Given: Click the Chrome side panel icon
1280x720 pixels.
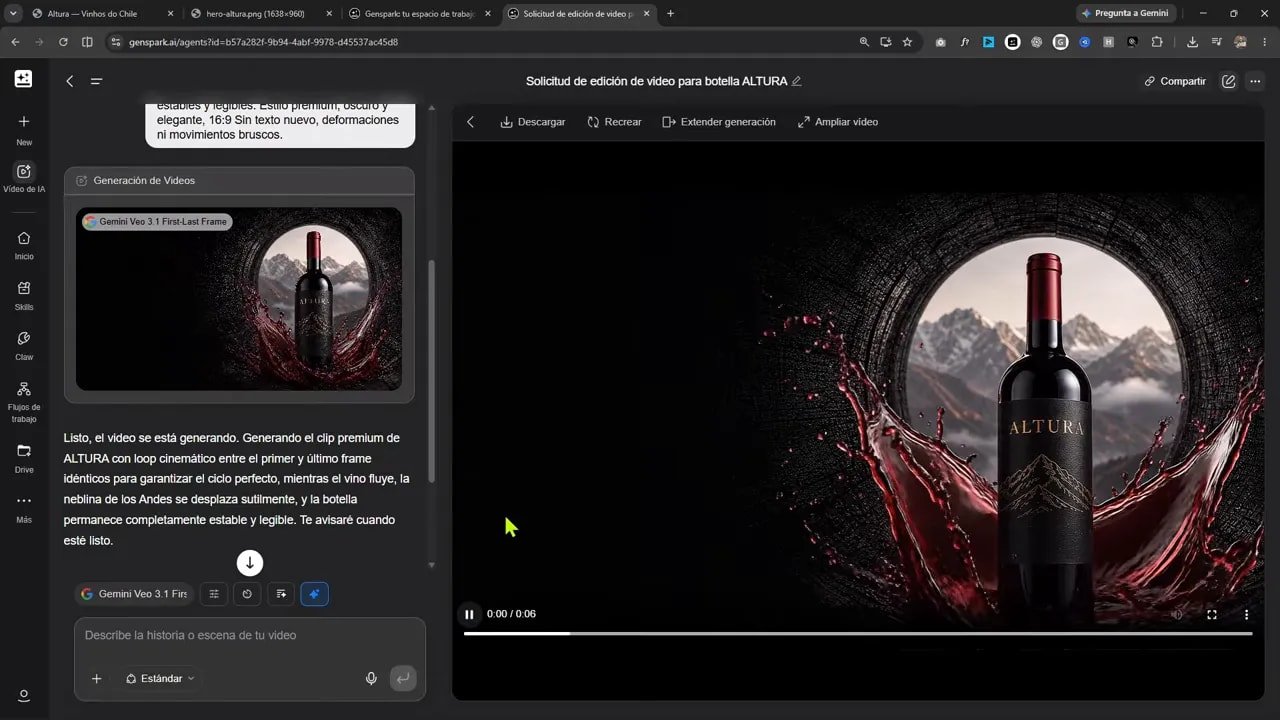Looking at the screenshot, I should pyautogui.click(x=87, y=42).
